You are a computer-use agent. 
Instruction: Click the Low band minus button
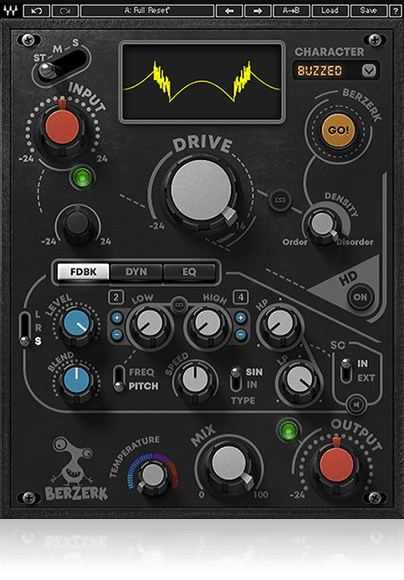pos(117,334)
